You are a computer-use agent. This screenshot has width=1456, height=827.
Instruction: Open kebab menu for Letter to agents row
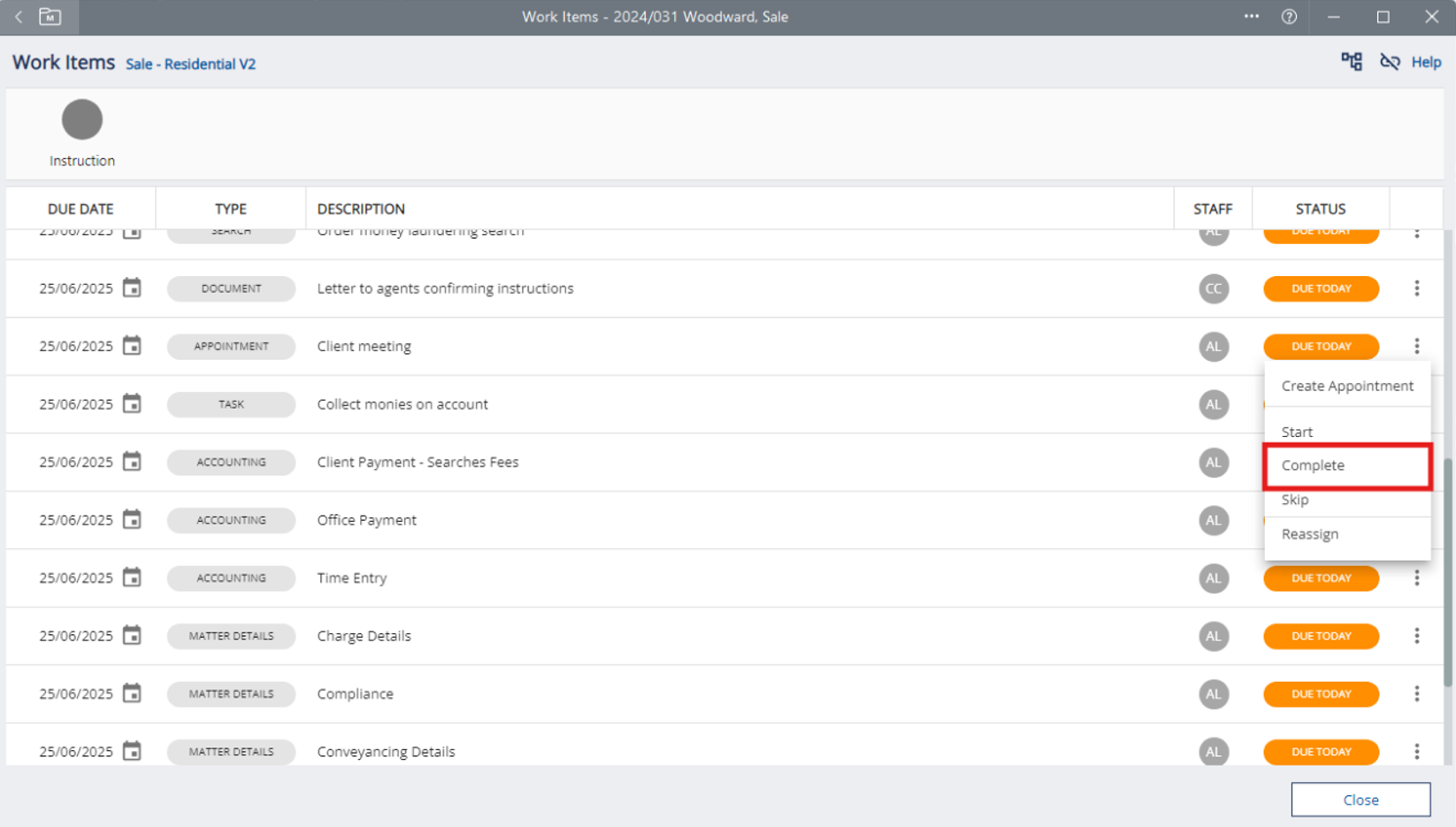pyautogui.click(x=1416, y=288)
